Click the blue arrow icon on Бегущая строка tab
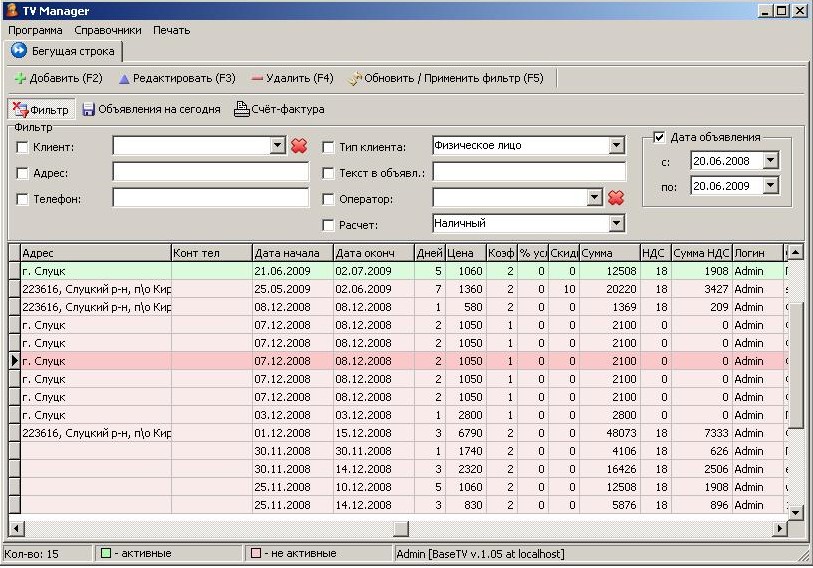 [19, 50]
